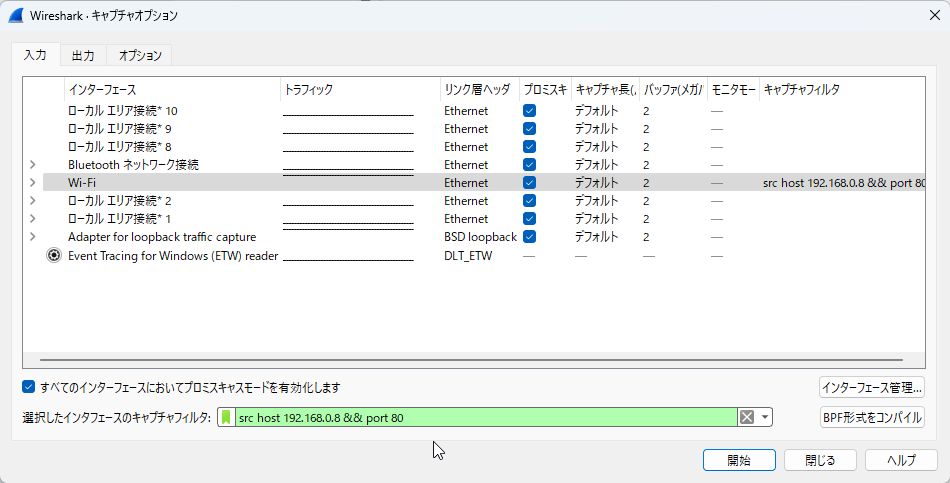Click the 閉じる button
Screen dimensions: 950x483
(x=820, y=460)
